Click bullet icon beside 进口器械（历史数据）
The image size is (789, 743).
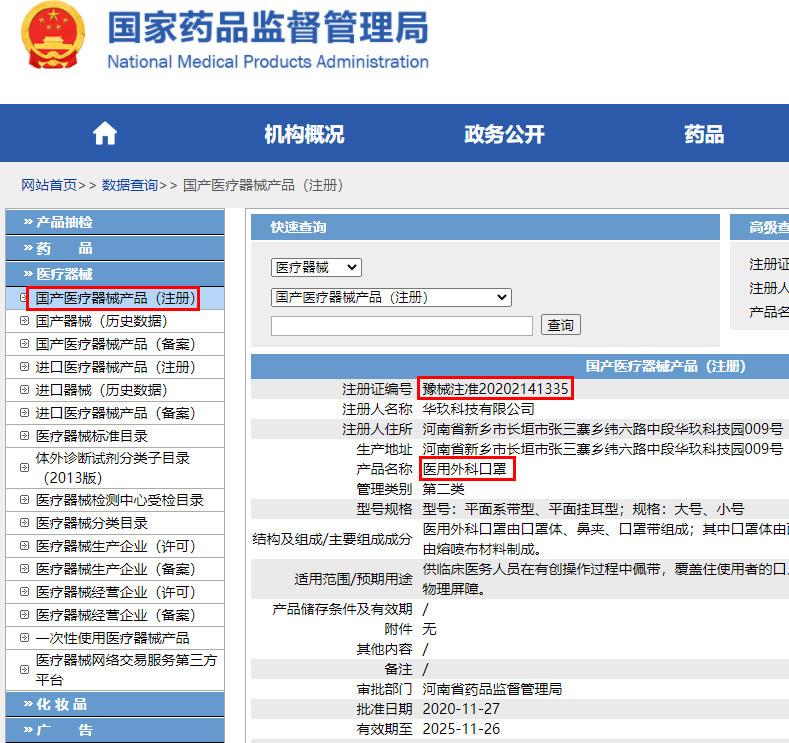pyautogui.click(x=24, y=389)
